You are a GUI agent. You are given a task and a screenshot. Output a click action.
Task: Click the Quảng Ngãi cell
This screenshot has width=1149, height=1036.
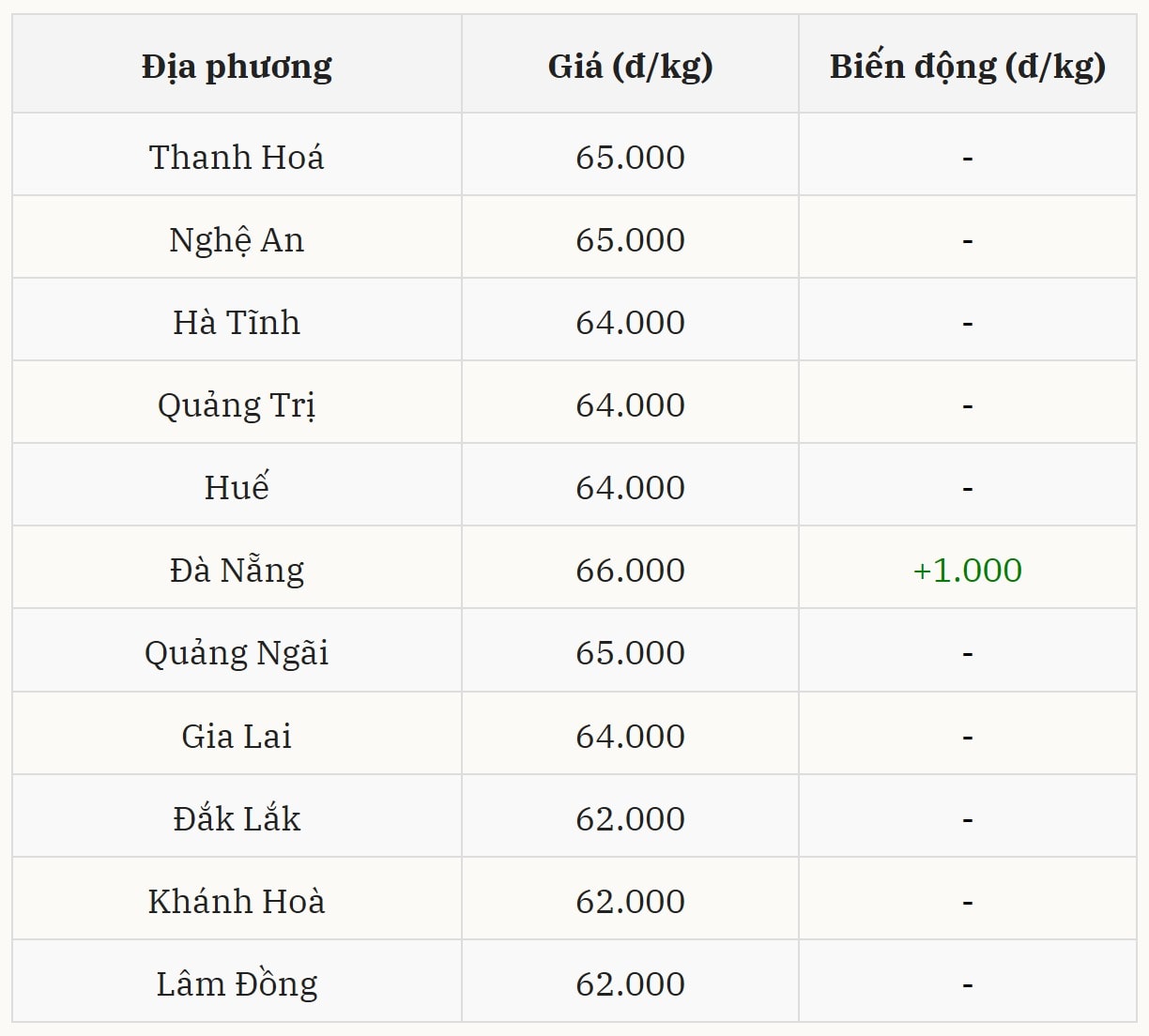pos(237,653)
